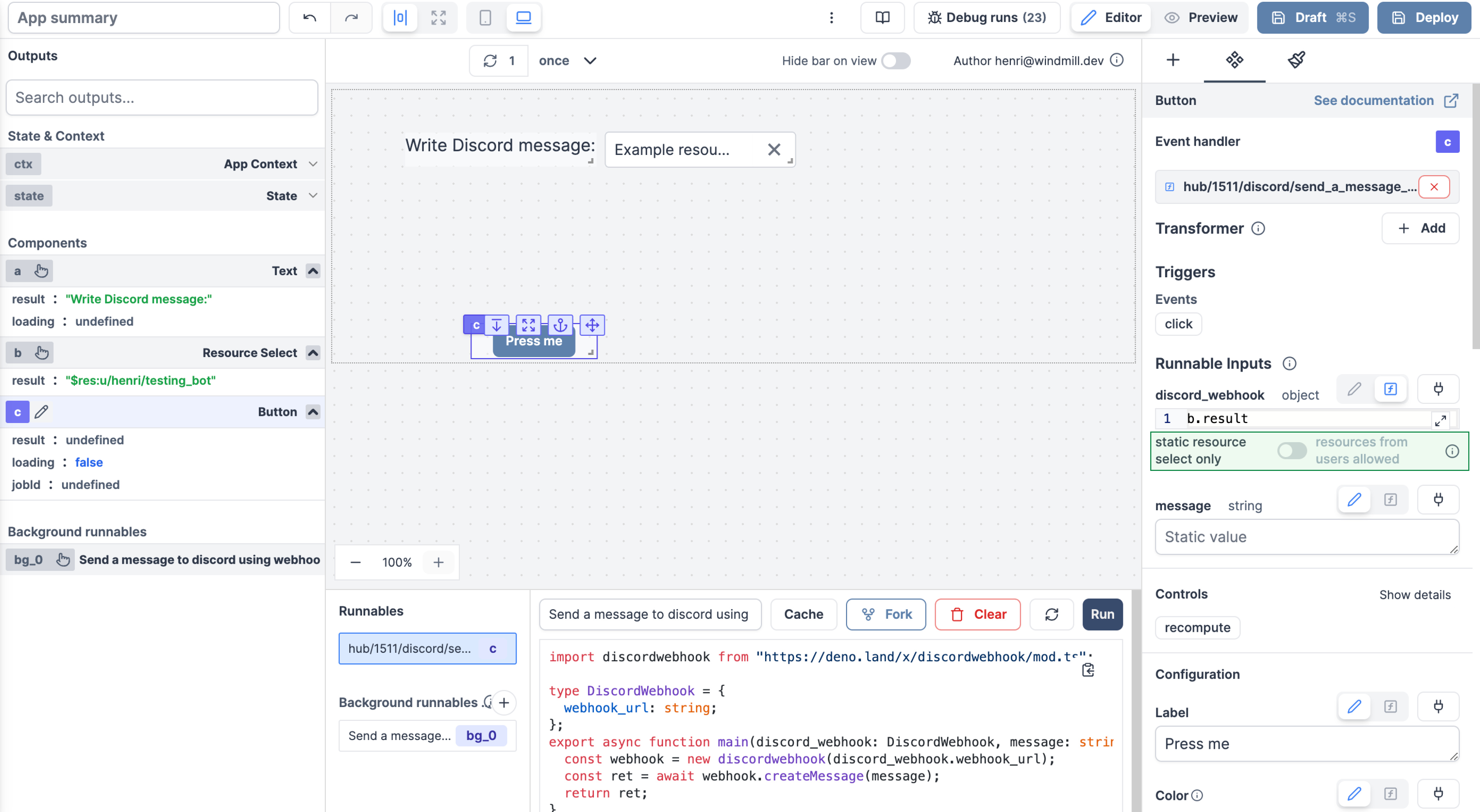This screenshot has height=812, width=1480.
Task: Open the component settings tab
Action: pos(1234,60)
